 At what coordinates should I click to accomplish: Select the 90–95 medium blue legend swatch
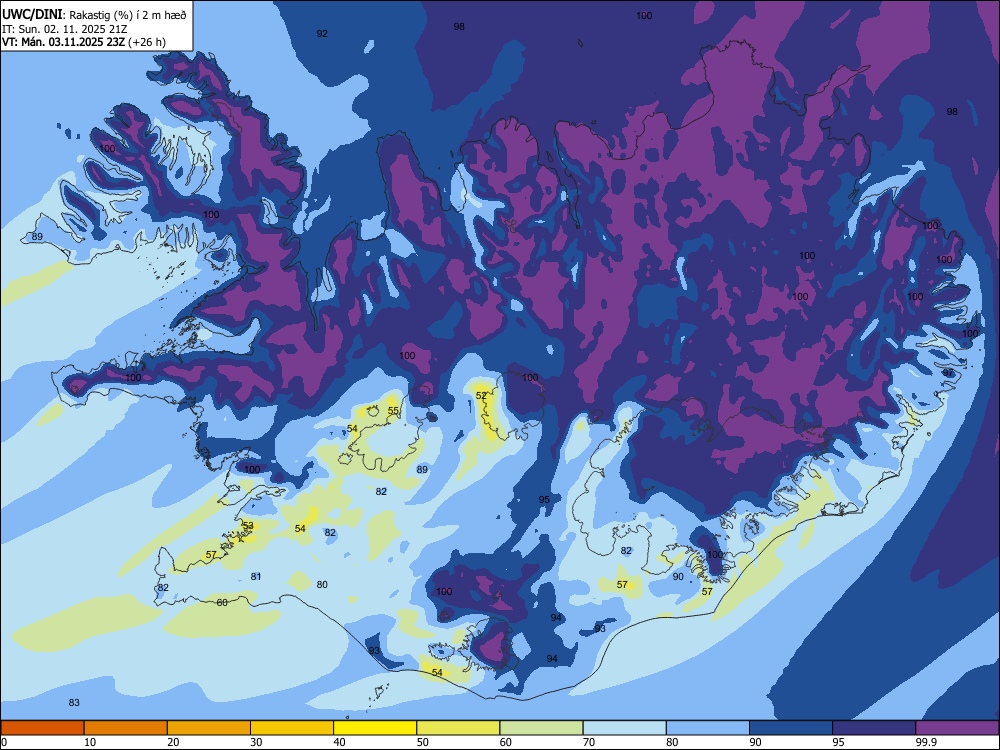[791, 728]
